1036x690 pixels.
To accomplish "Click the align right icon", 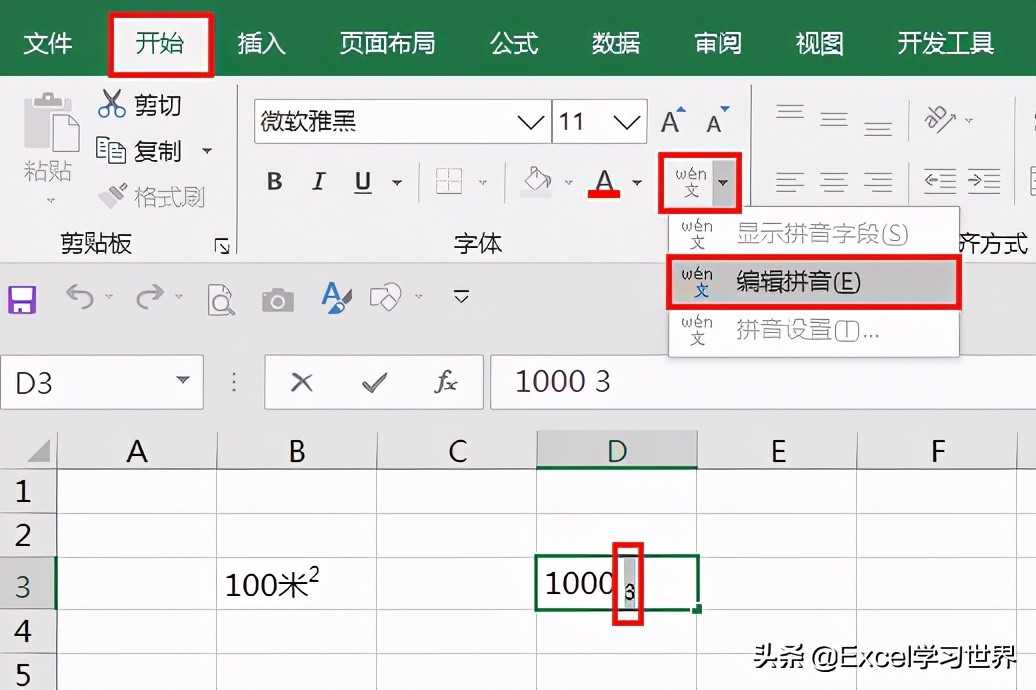I will (878, 181).
